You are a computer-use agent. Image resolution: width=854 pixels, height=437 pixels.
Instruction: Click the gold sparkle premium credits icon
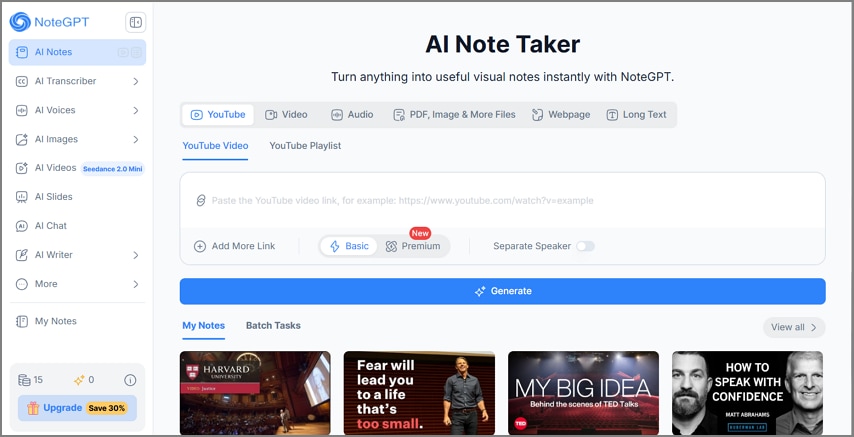tap(79, 380)
